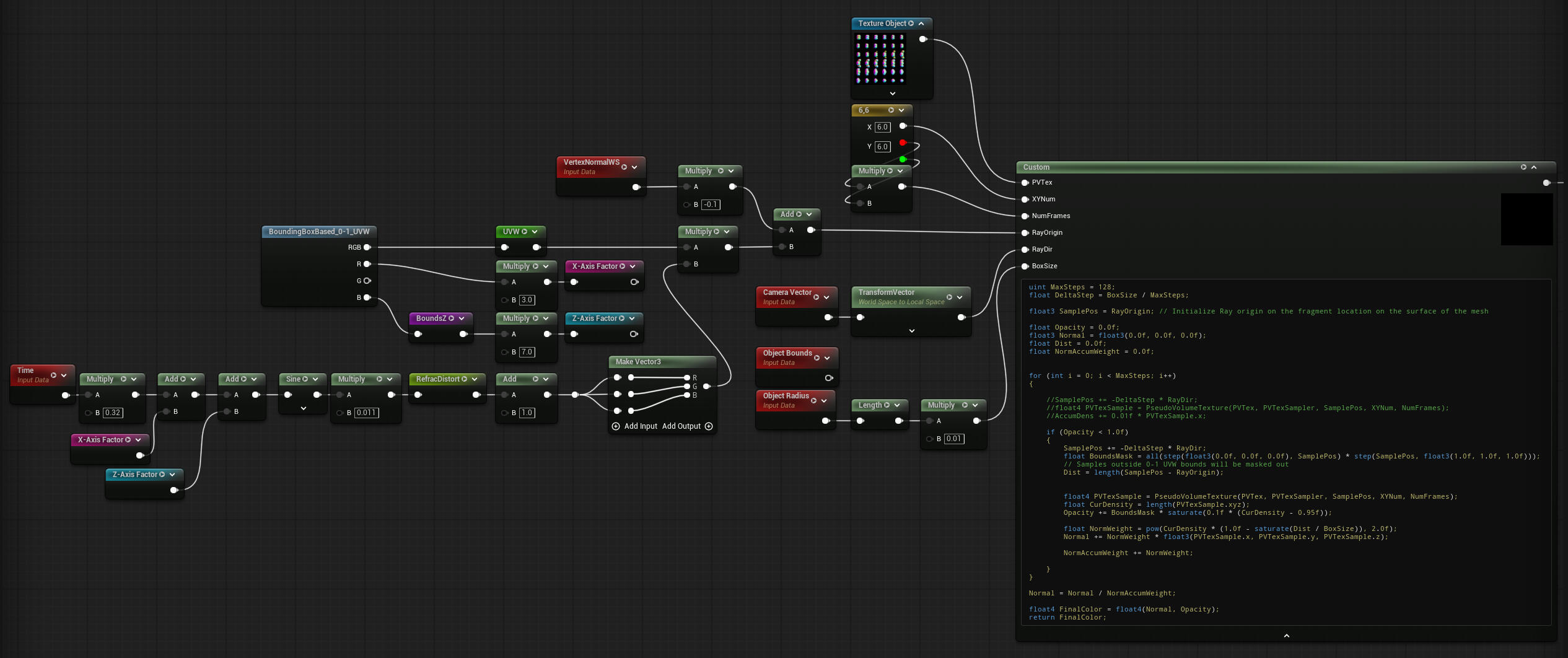This screenshot has height=658, width=1568.
Task: Click the Texture Object node's output pin
Action: point(922,39)
